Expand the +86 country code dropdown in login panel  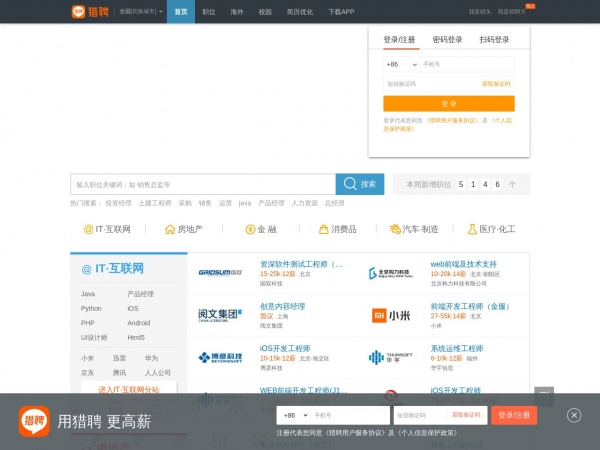click(402, 64)
